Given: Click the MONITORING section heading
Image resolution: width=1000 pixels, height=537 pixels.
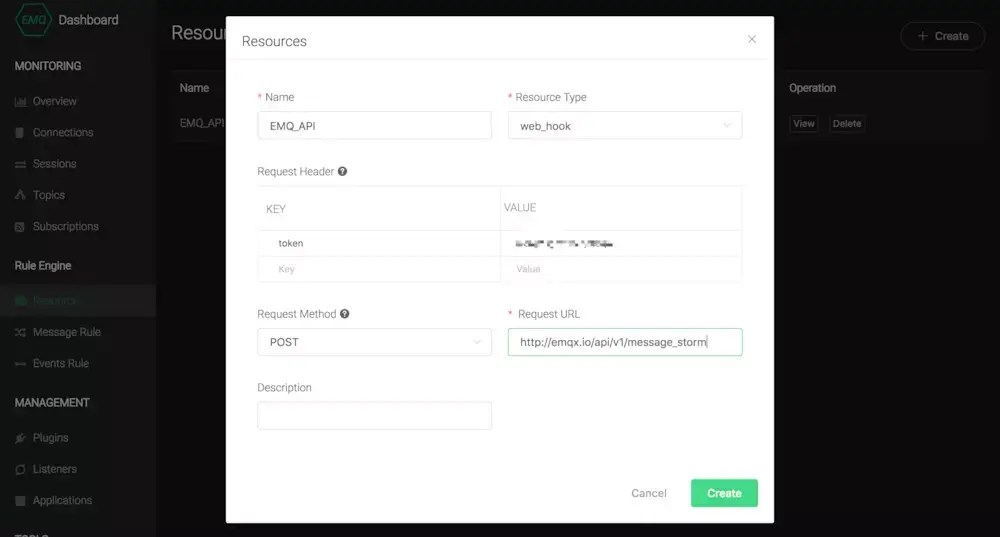Looking at the screenshot, I should point(48,66).
